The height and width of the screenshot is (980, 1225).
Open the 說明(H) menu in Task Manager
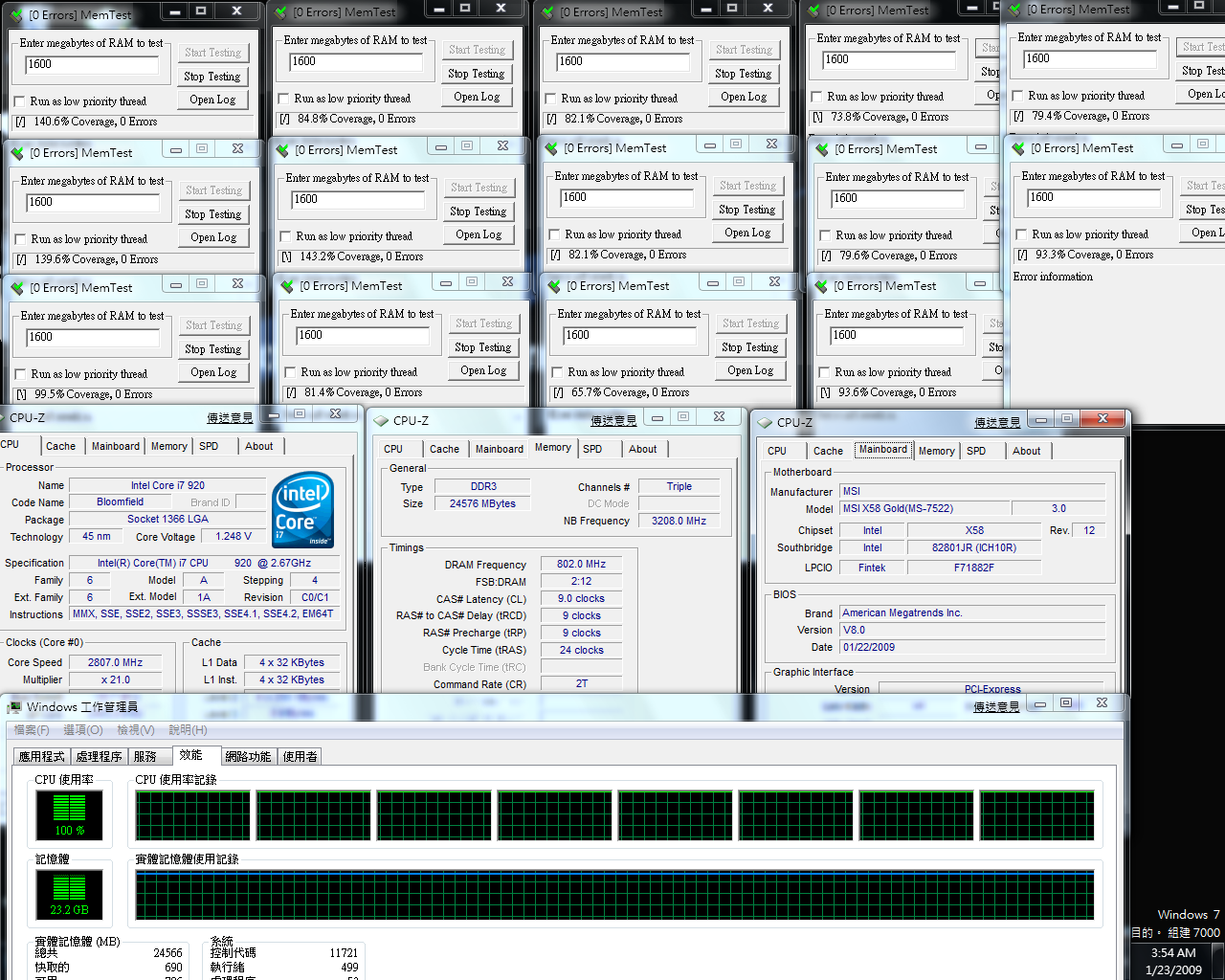(188, 730)
